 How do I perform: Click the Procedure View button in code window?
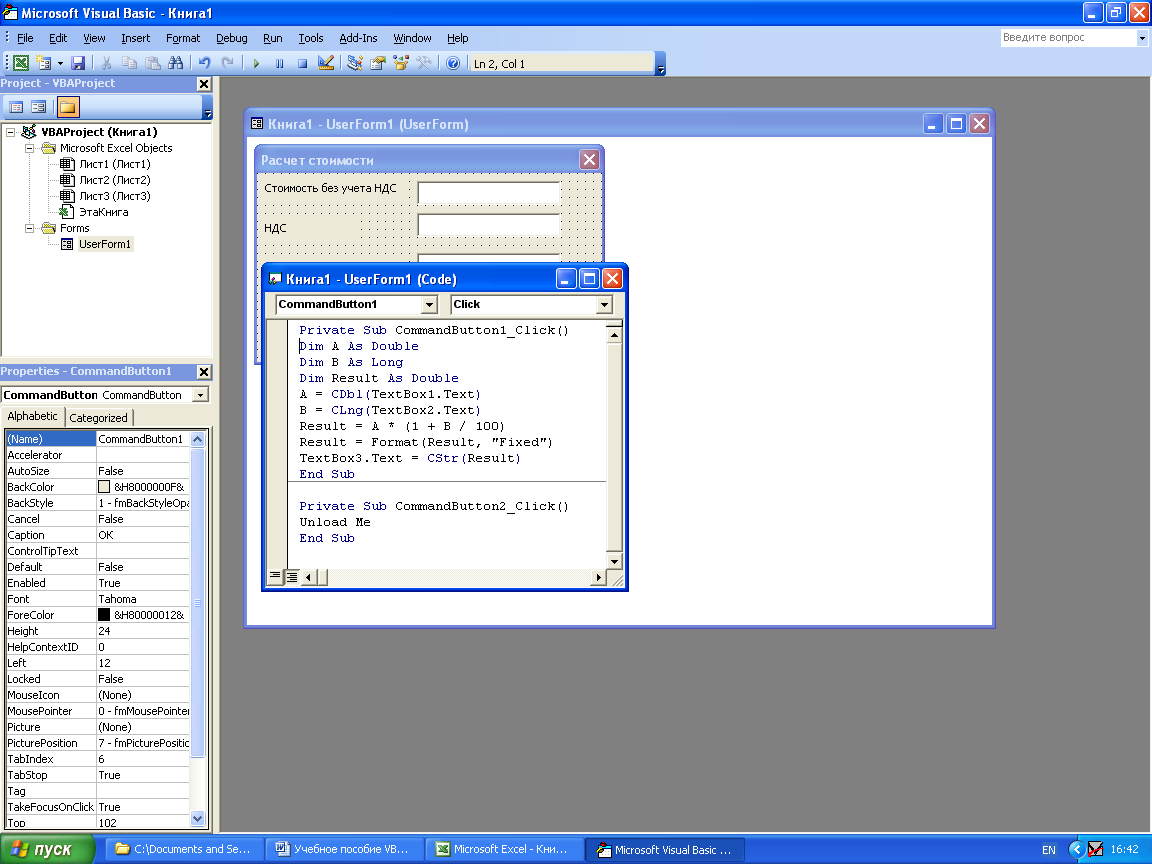click(x=275, y=577)
